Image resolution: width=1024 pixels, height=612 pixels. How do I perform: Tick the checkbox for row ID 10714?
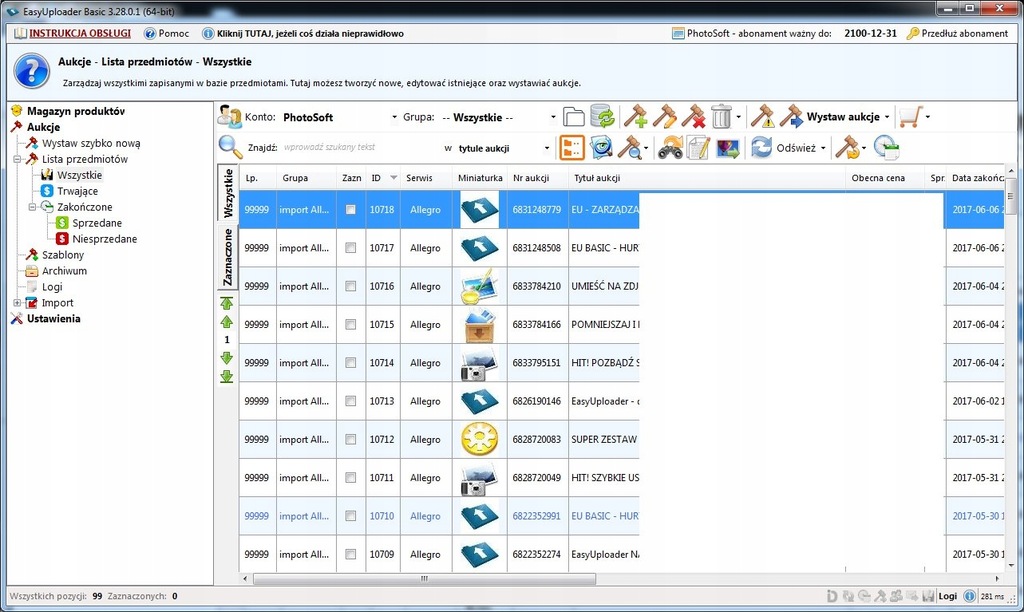[x=351, y=362]
